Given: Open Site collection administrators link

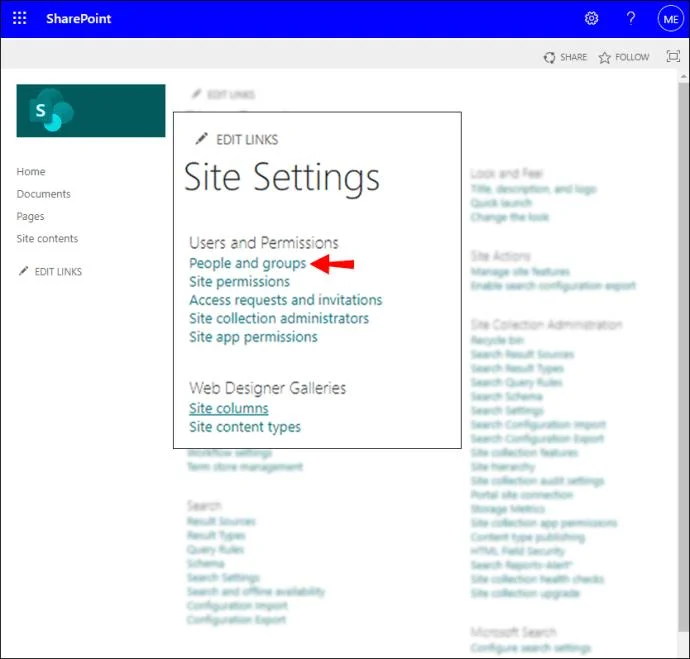Looking at the screenshot, I should (279, 318).
